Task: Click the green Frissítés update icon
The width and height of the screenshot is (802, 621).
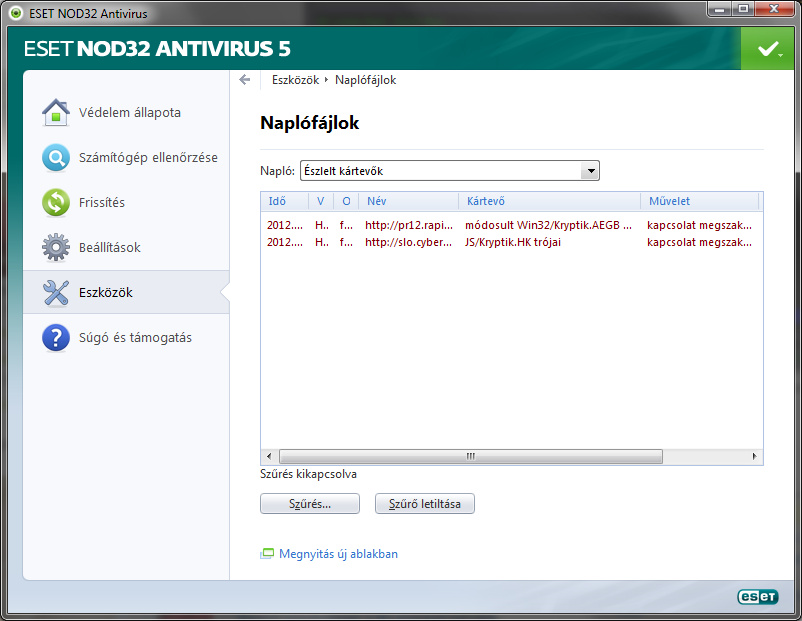Action: (56, 203)
